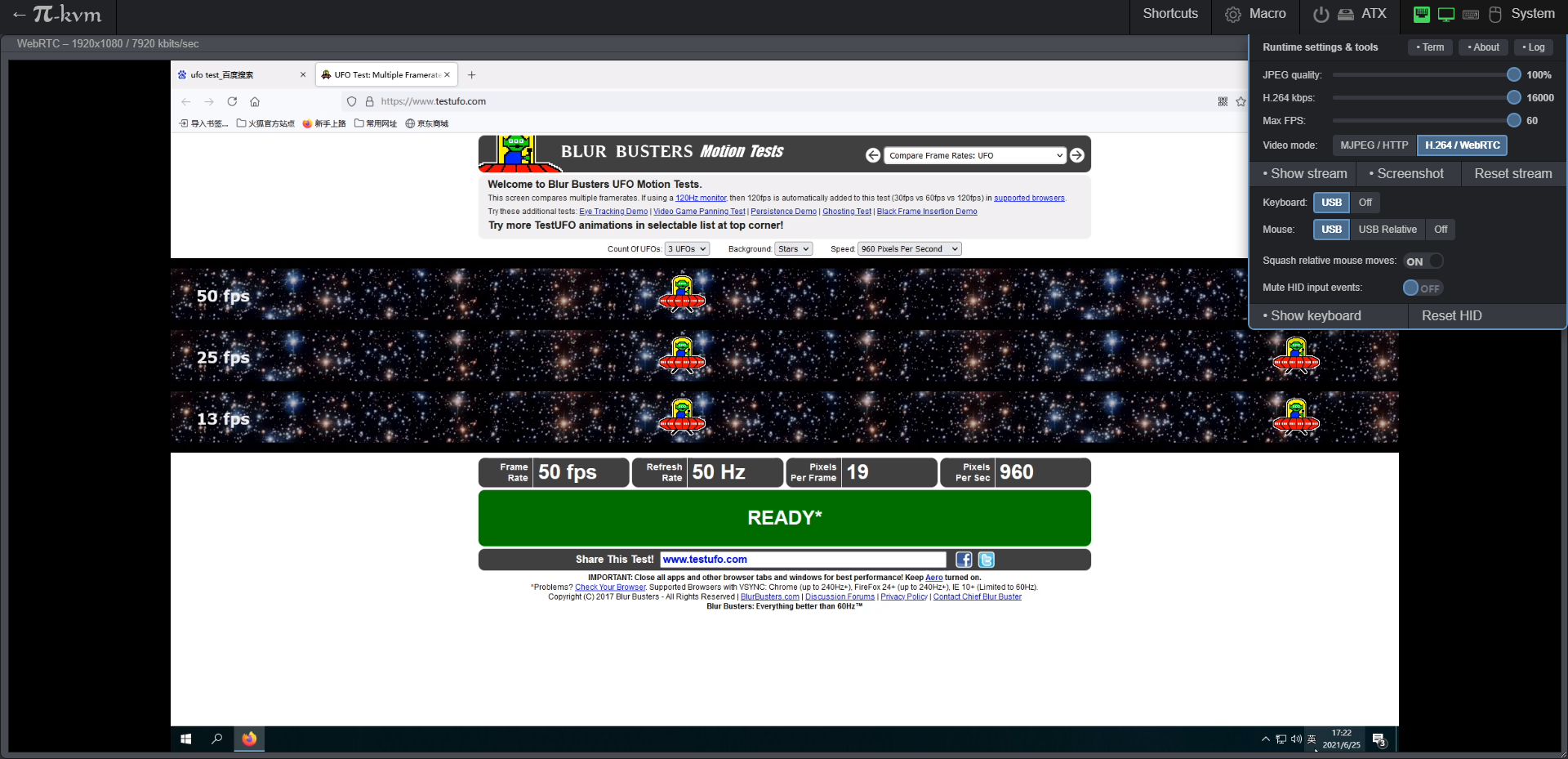This screenshot has height=759, width=1568.
Task: Open Compare Frame Rates test selector
Action: pyautogui.click(x=975, y=155)
